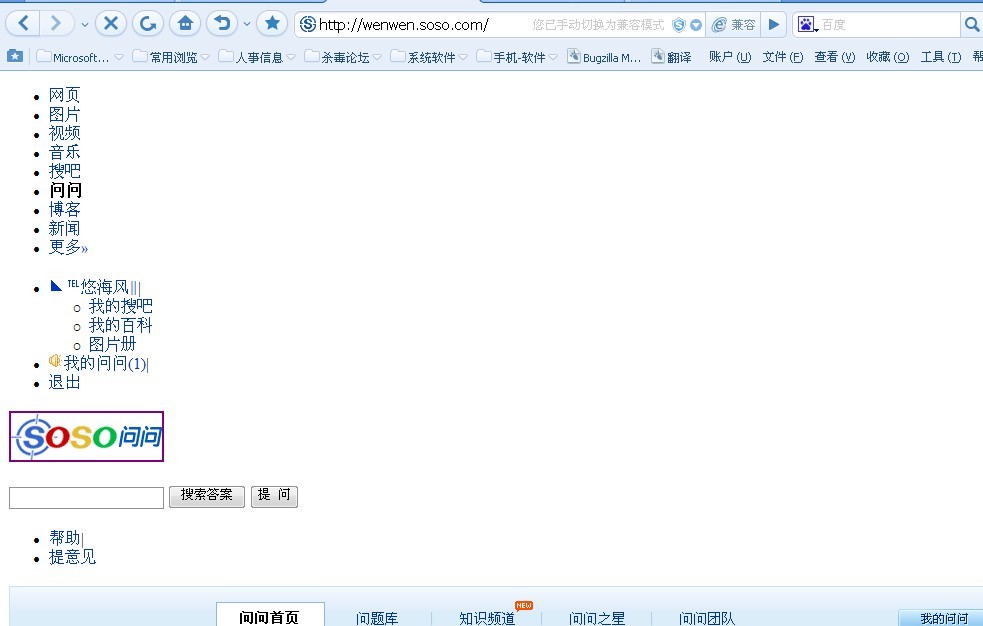Open the 提意见 link

click(x=73, y=556)
